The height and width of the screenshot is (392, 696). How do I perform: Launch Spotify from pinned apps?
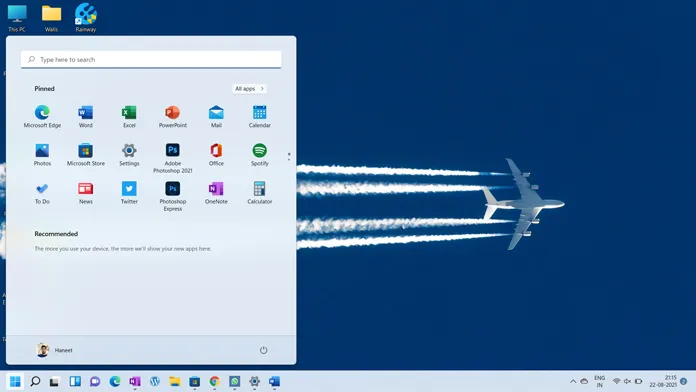pos(260,154)
